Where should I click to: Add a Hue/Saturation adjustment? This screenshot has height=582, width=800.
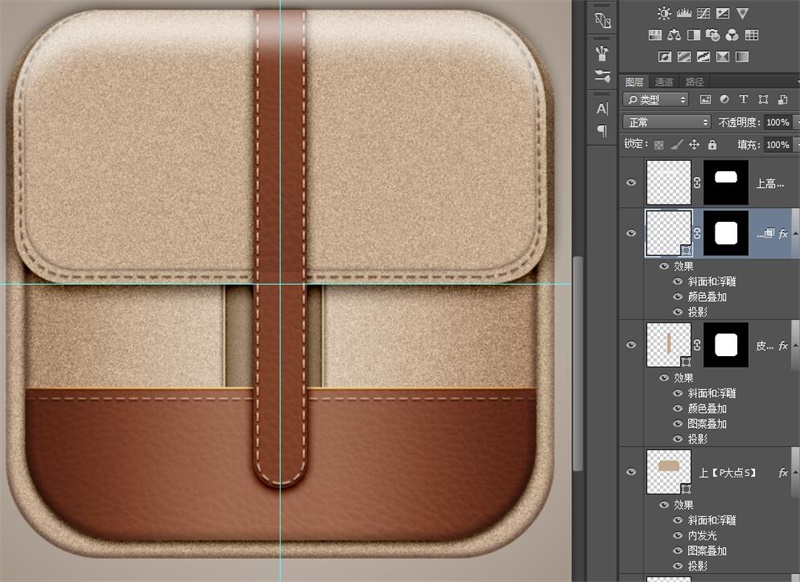point(655,35)
